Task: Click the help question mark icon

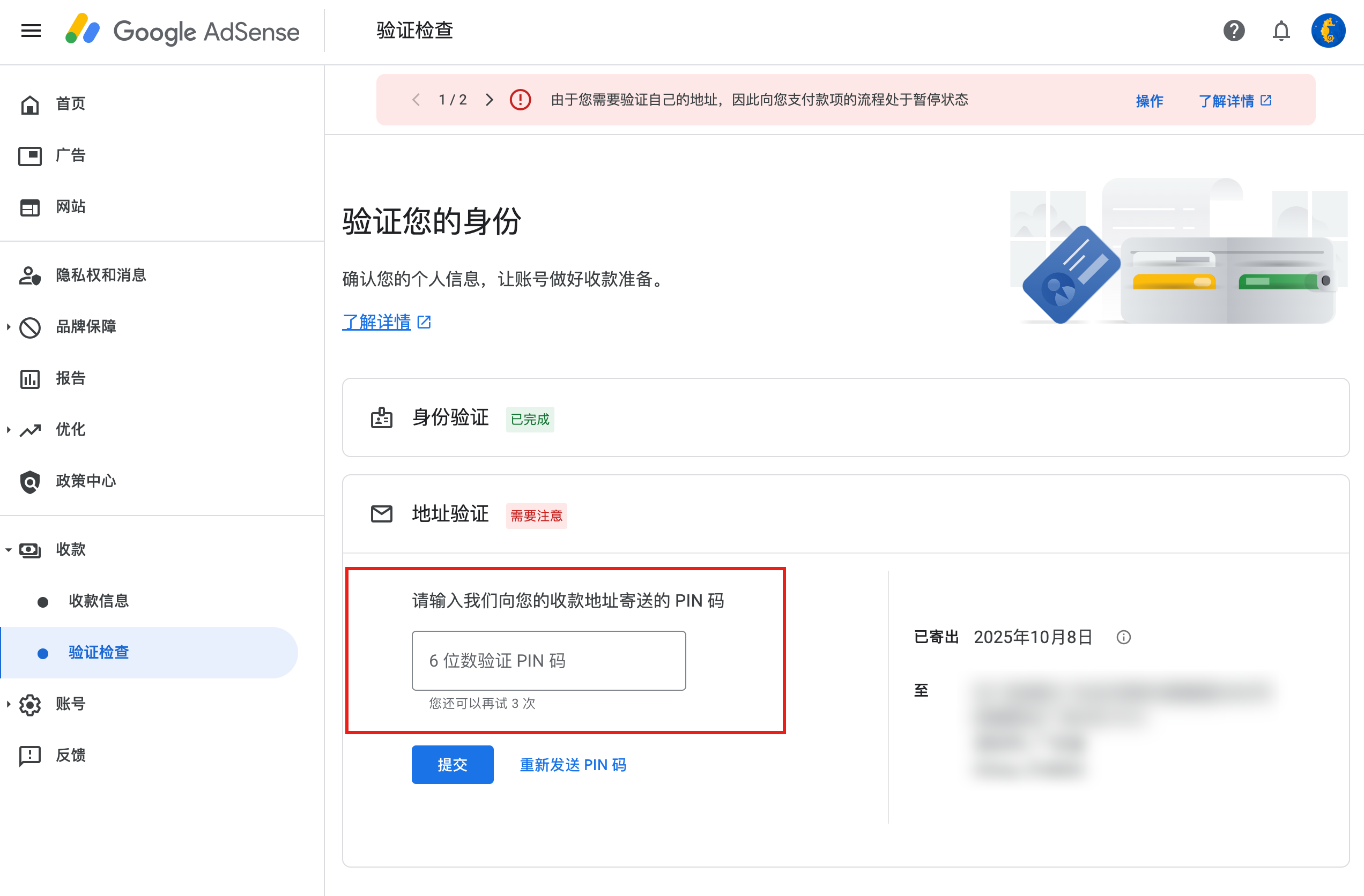Action: pos(1233,31)
